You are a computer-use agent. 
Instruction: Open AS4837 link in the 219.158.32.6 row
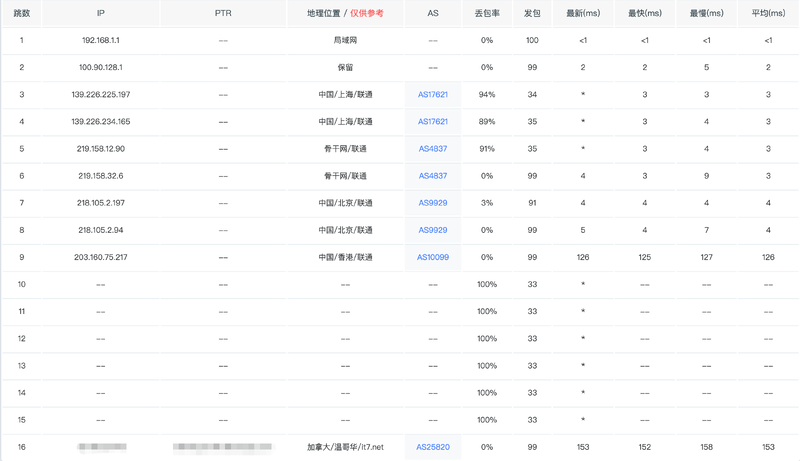(433, 175)
